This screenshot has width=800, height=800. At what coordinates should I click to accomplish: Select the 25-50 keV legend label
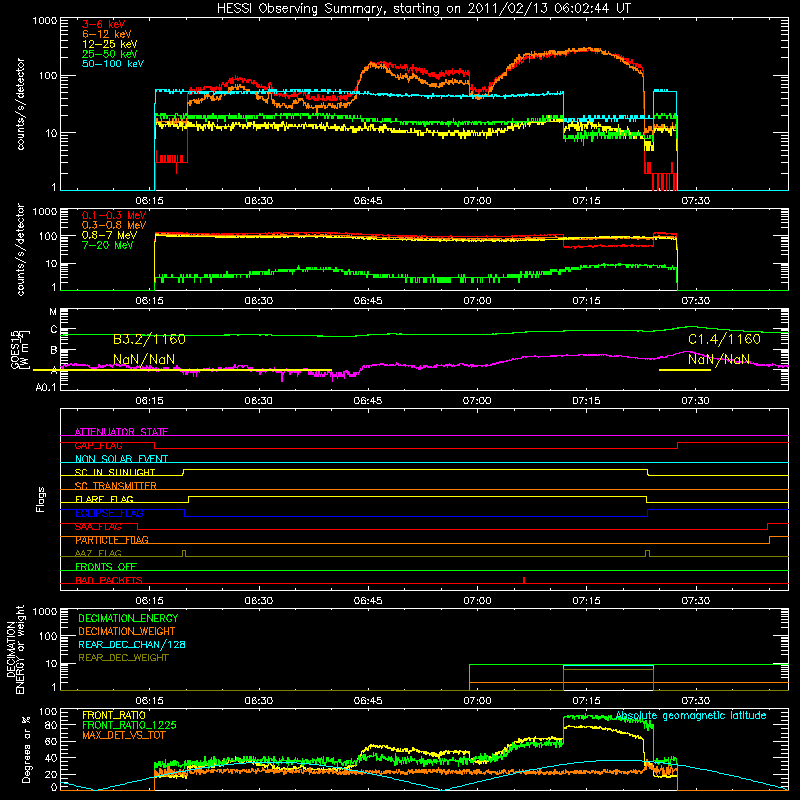(109, 54)
